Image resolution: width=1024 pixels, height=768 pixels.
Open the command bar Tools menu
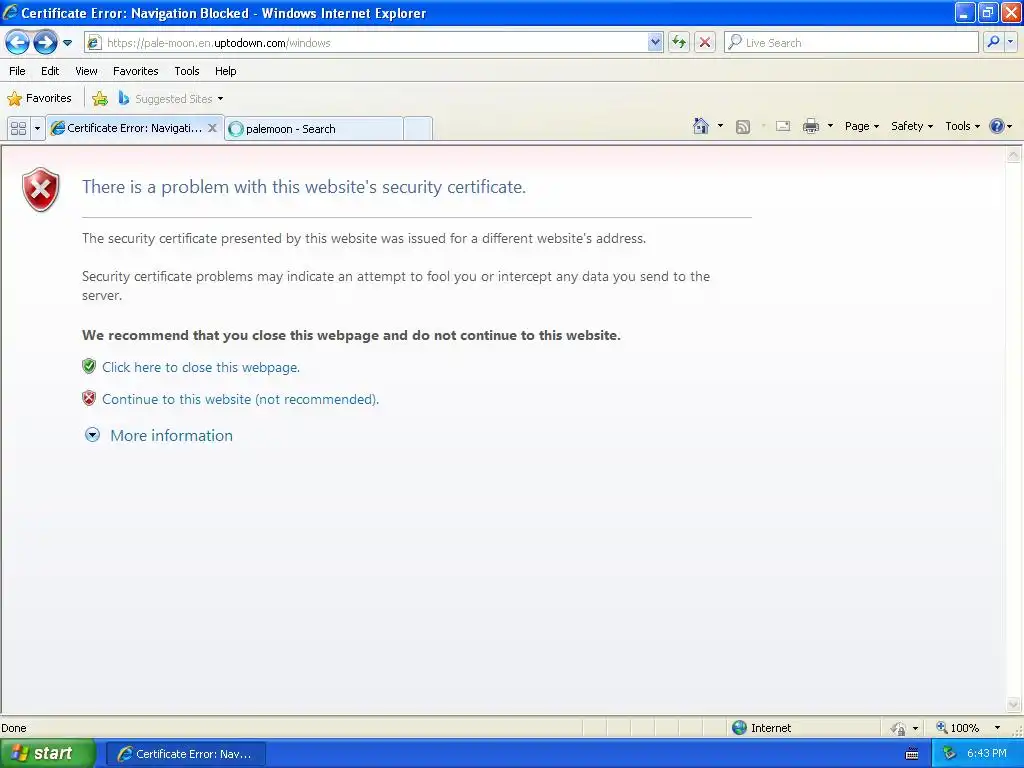[962, 126]
